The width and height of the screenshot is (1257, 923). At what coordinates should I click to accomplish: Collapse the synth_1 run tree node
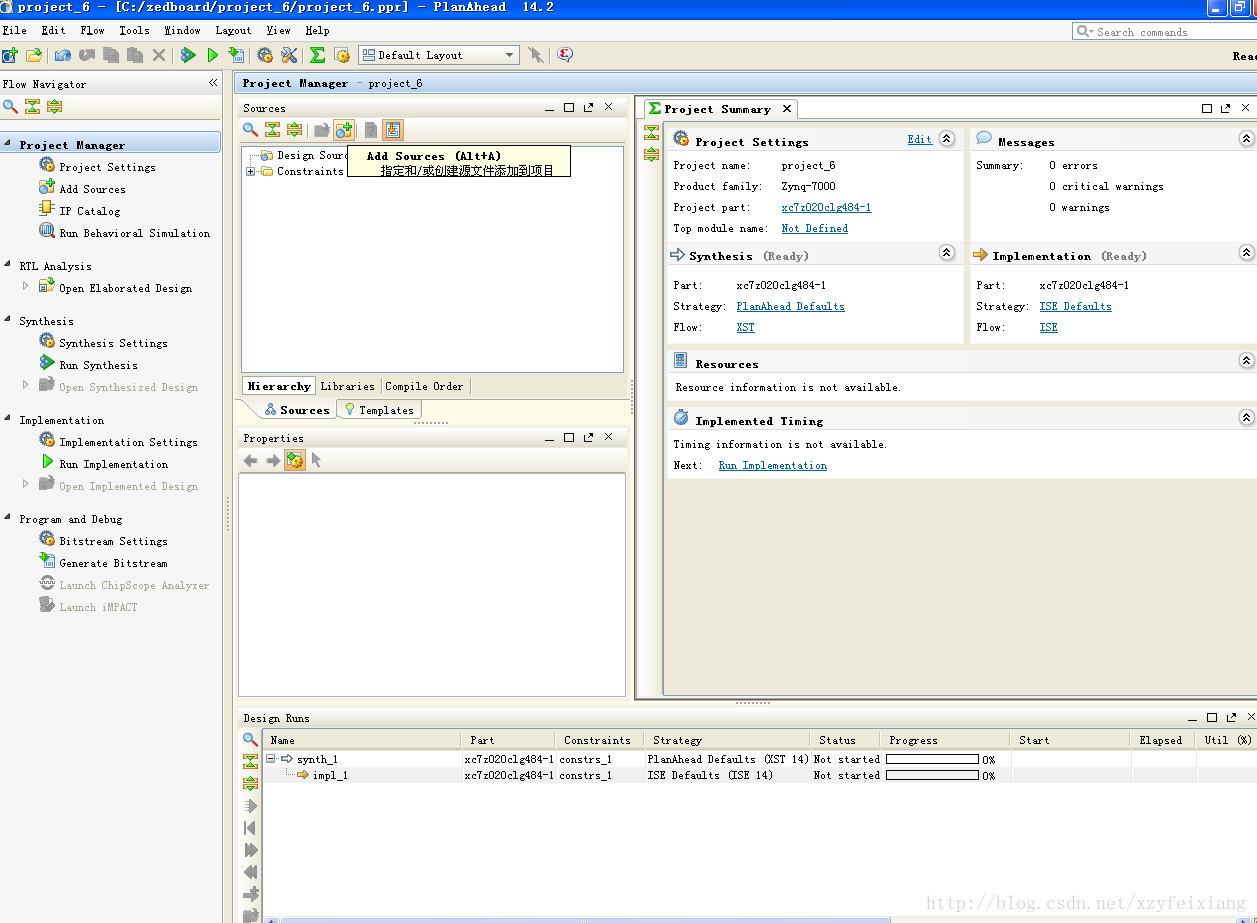[271, 759]
